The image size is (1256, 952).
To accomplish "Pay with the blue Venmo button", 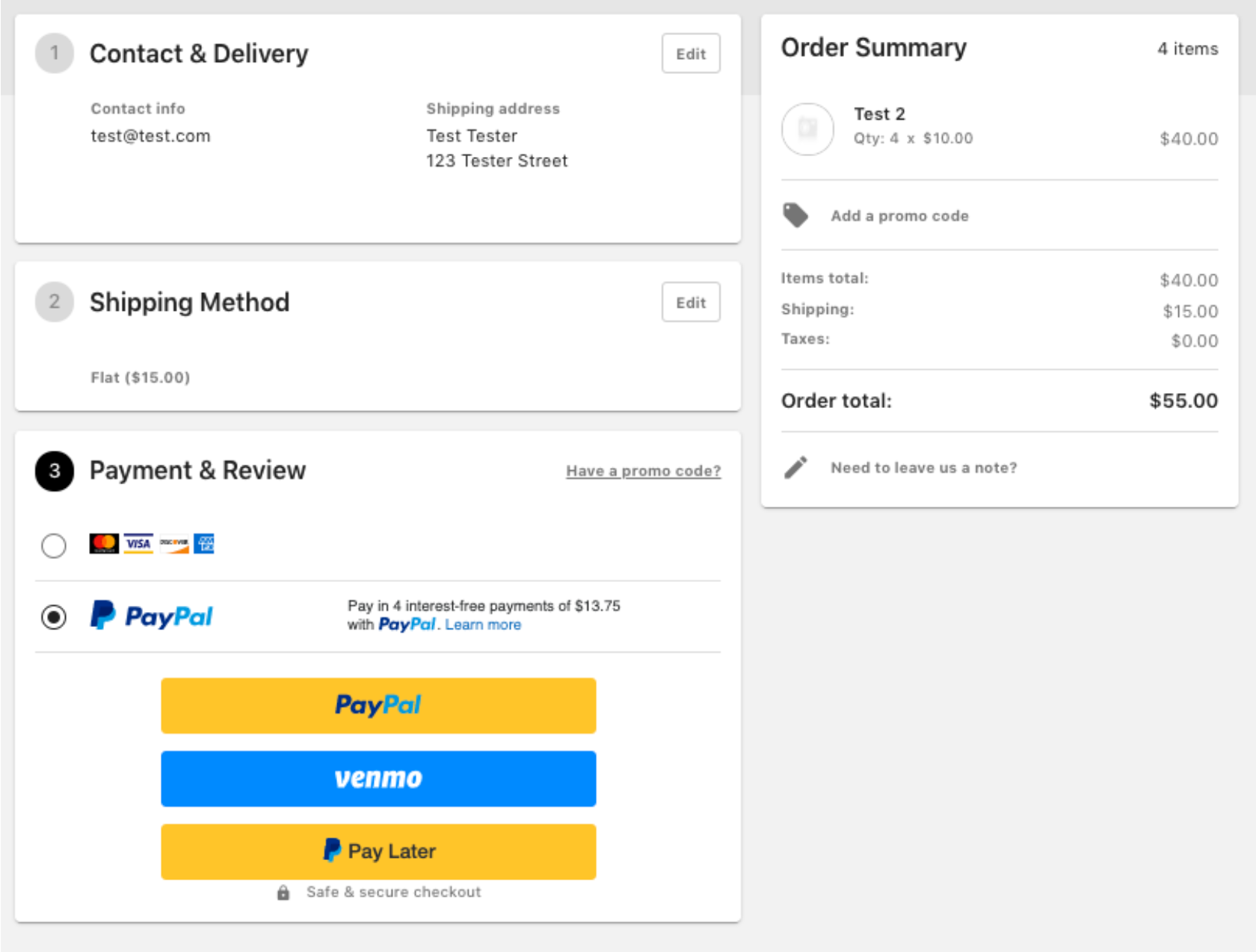I will click(378, 779).
